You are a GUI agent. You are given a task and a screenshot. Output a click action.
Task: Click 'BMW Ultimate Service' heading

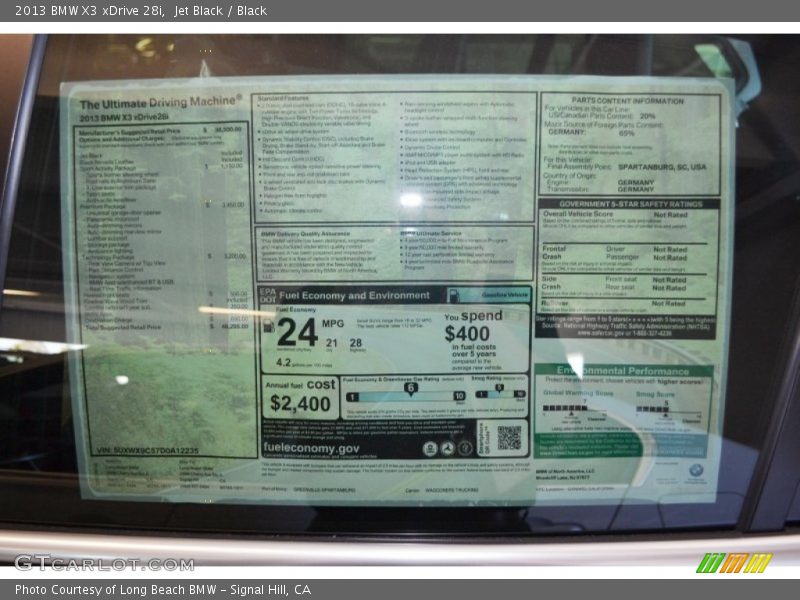(431, 233)
